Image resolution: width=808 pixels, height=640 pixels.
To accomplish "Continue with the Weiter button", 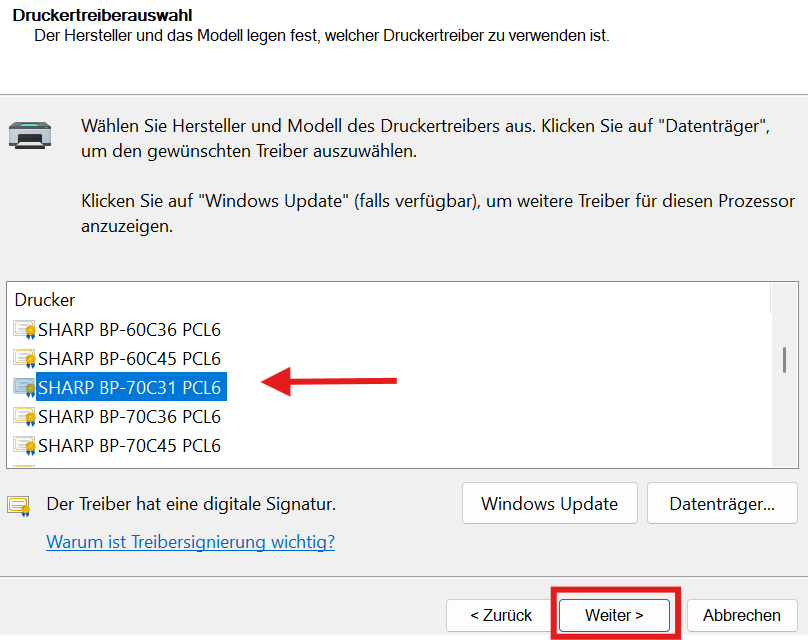I will [x=614, y=615].
